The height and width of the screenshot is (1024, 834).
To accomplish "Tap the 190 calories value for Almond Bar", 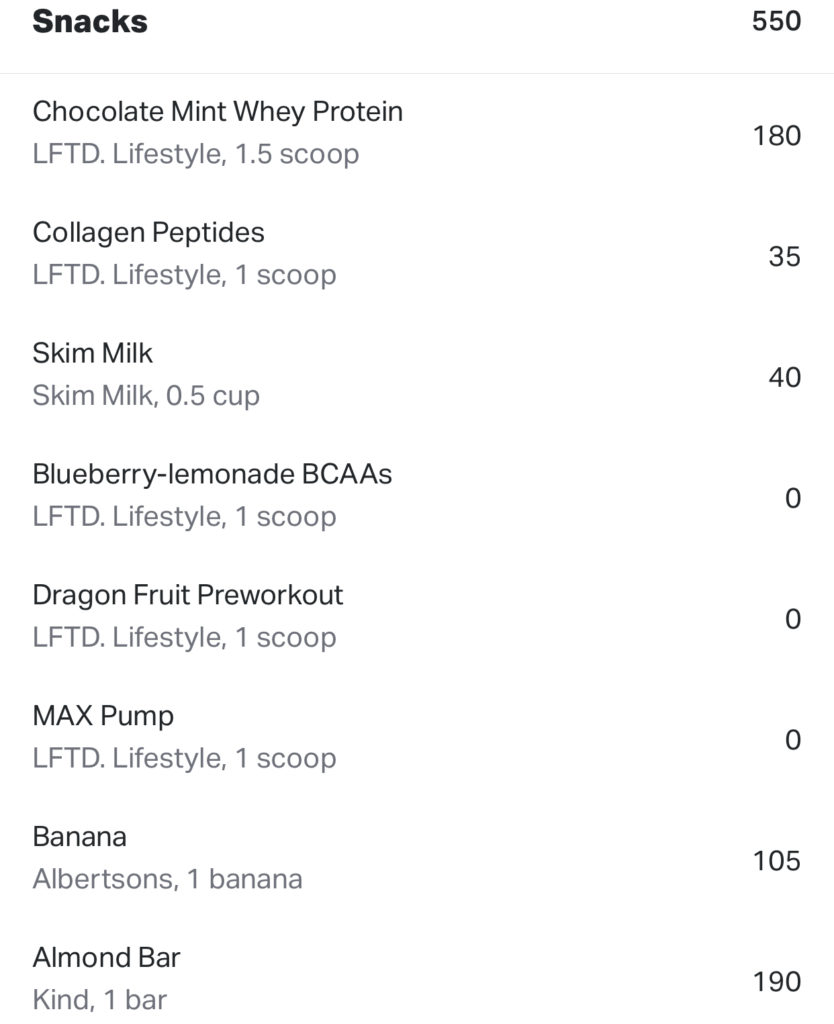I will pyautogui.click(x=777, y=982).
